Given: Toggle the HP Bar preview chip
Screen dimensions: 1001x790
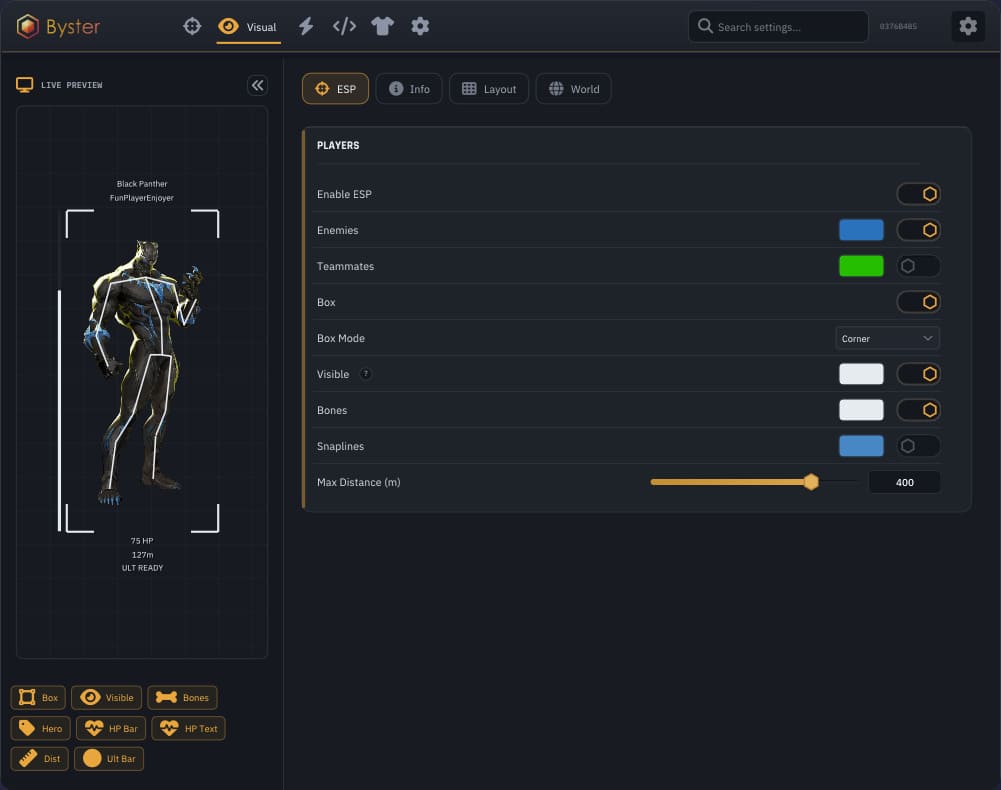Looking at the screenshot, I should point(111,728).
